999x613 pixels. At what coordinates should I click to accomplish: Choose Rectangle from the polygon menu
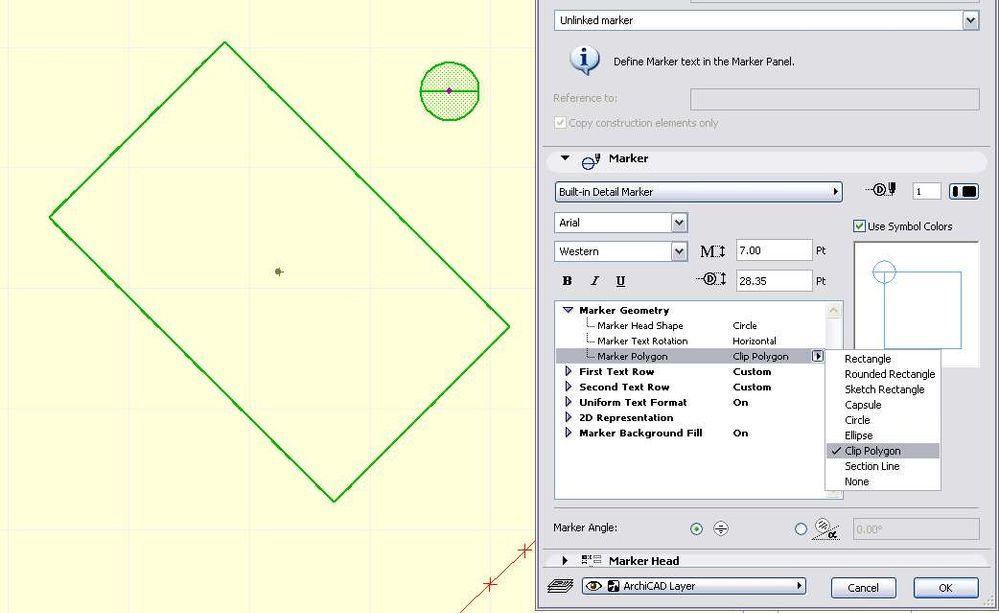pos(882,359)
